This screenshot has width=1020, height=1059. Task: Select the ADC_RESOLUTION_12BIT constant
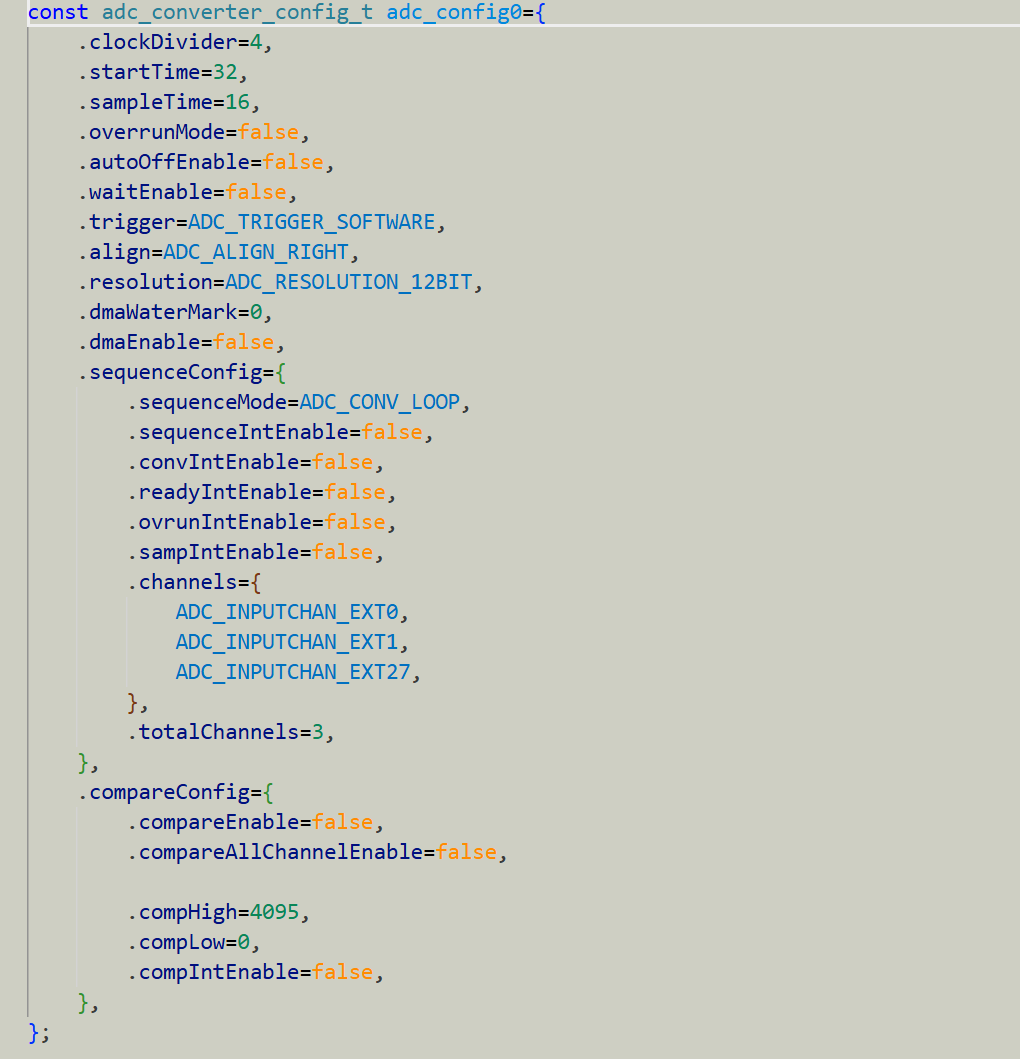tap(349, 282)
